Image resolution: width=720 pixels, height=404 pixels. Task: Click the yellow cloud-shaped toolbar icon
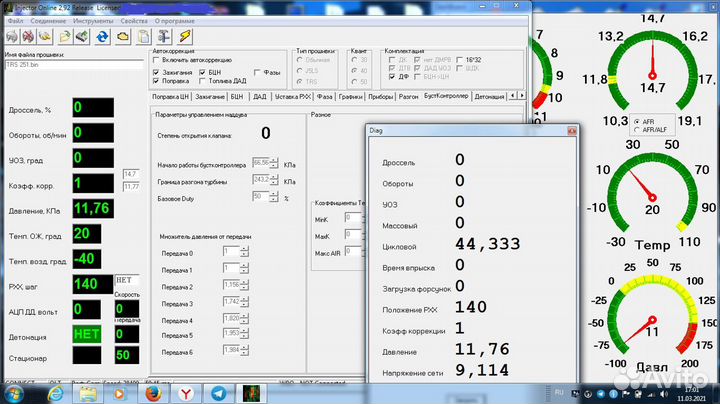click(123, 36)
